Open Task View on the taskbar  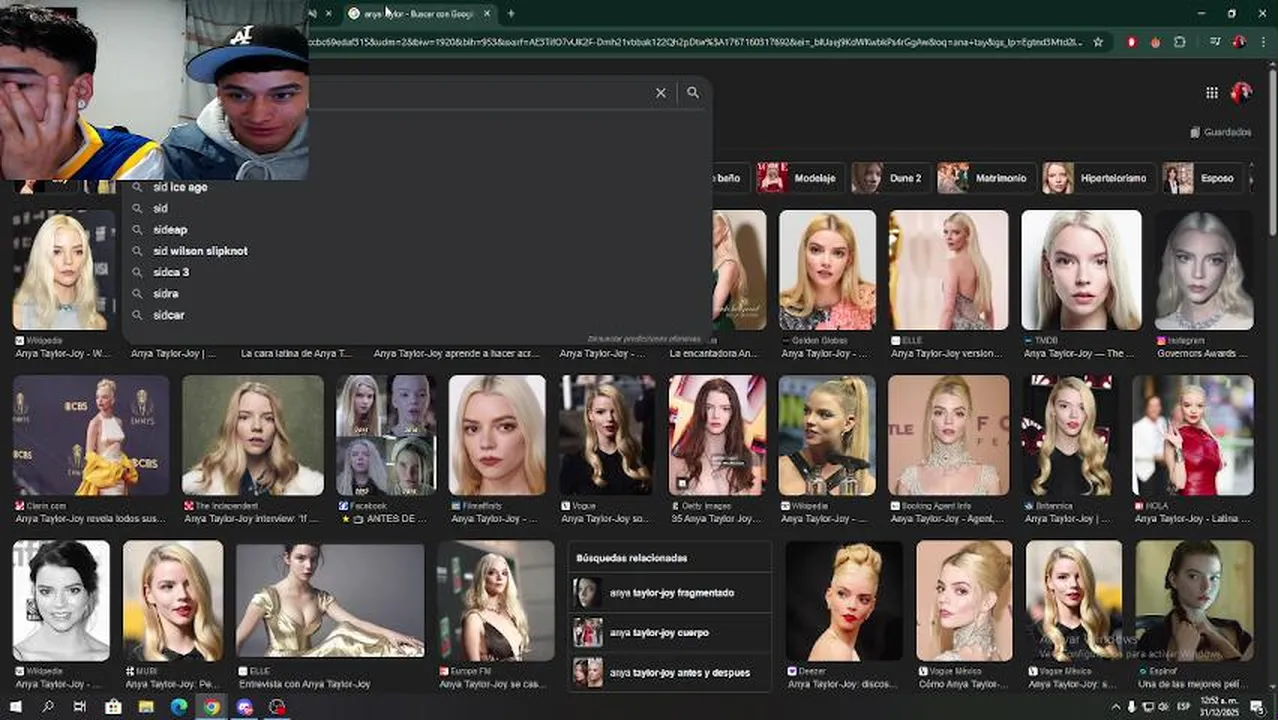click(x=80, y=707)
